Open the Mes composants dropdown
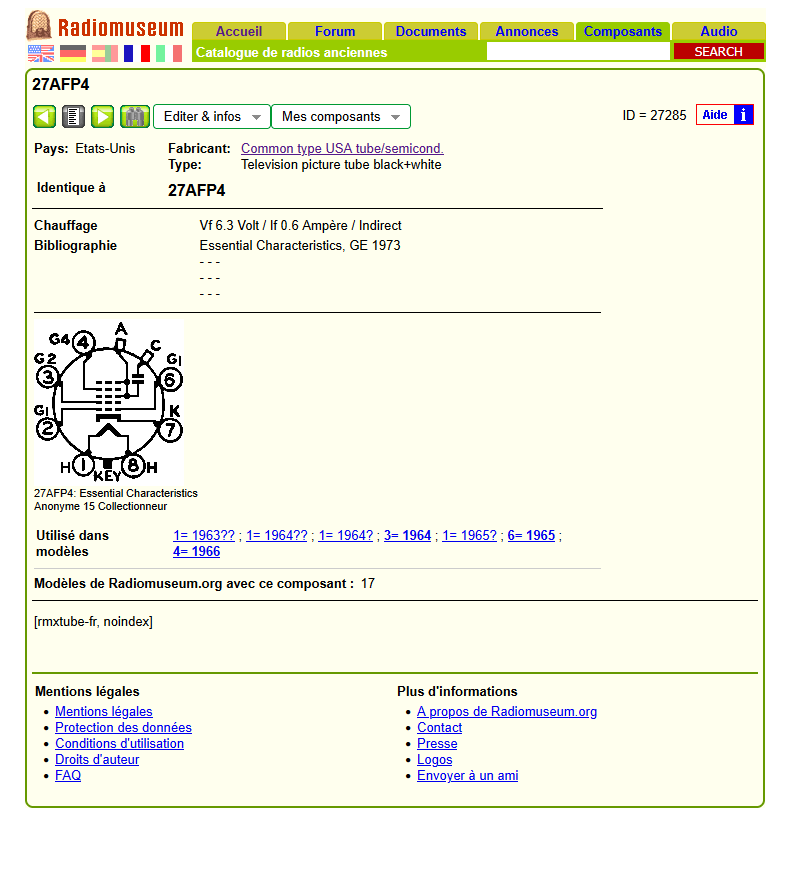 tap(340, 117)
